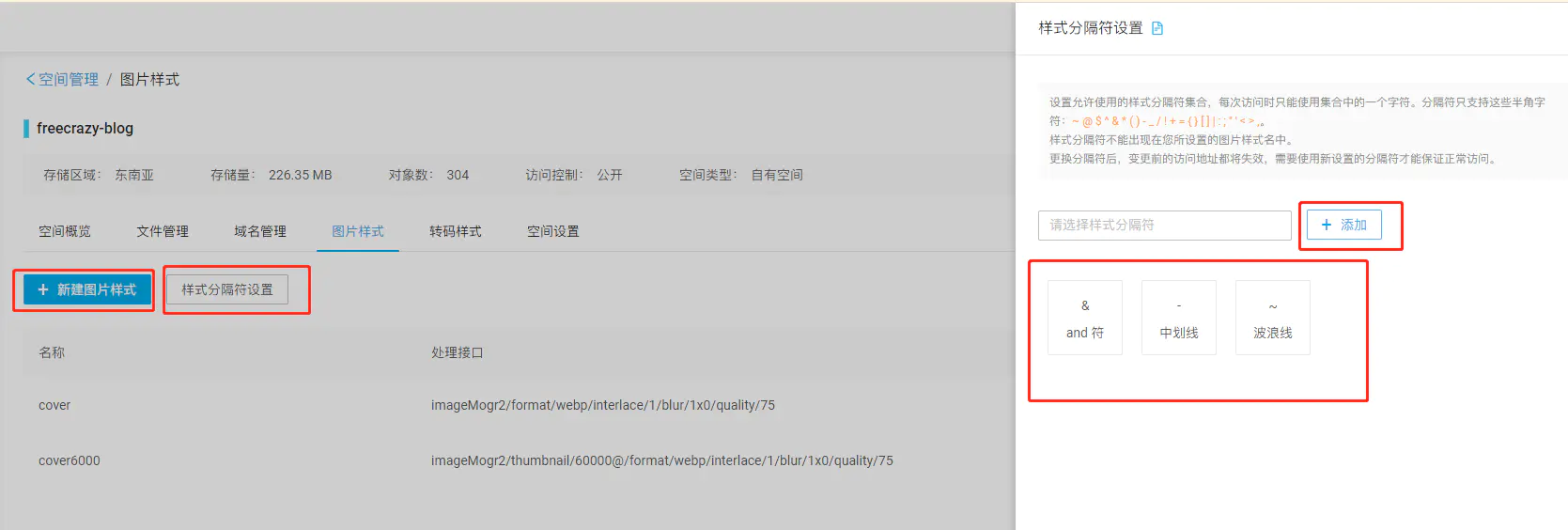Go to the 转码样式 tab
Viewport: 1568px width, 530px height.
456,231
